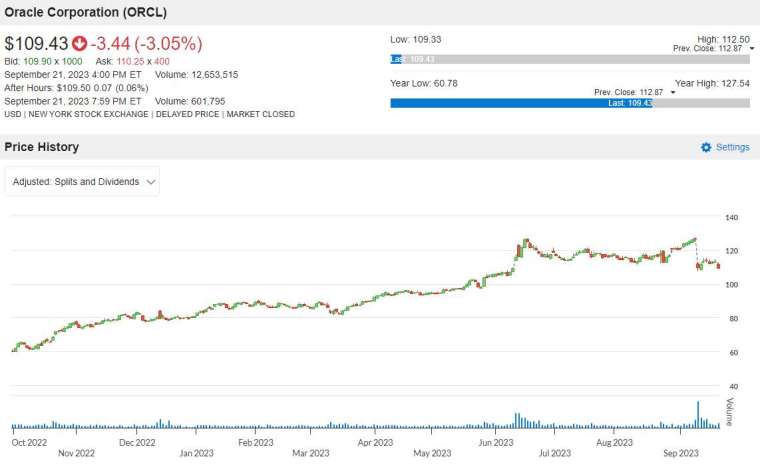Click the Settings gear icon
Screen dimensions: 760x471
point(706,147)
